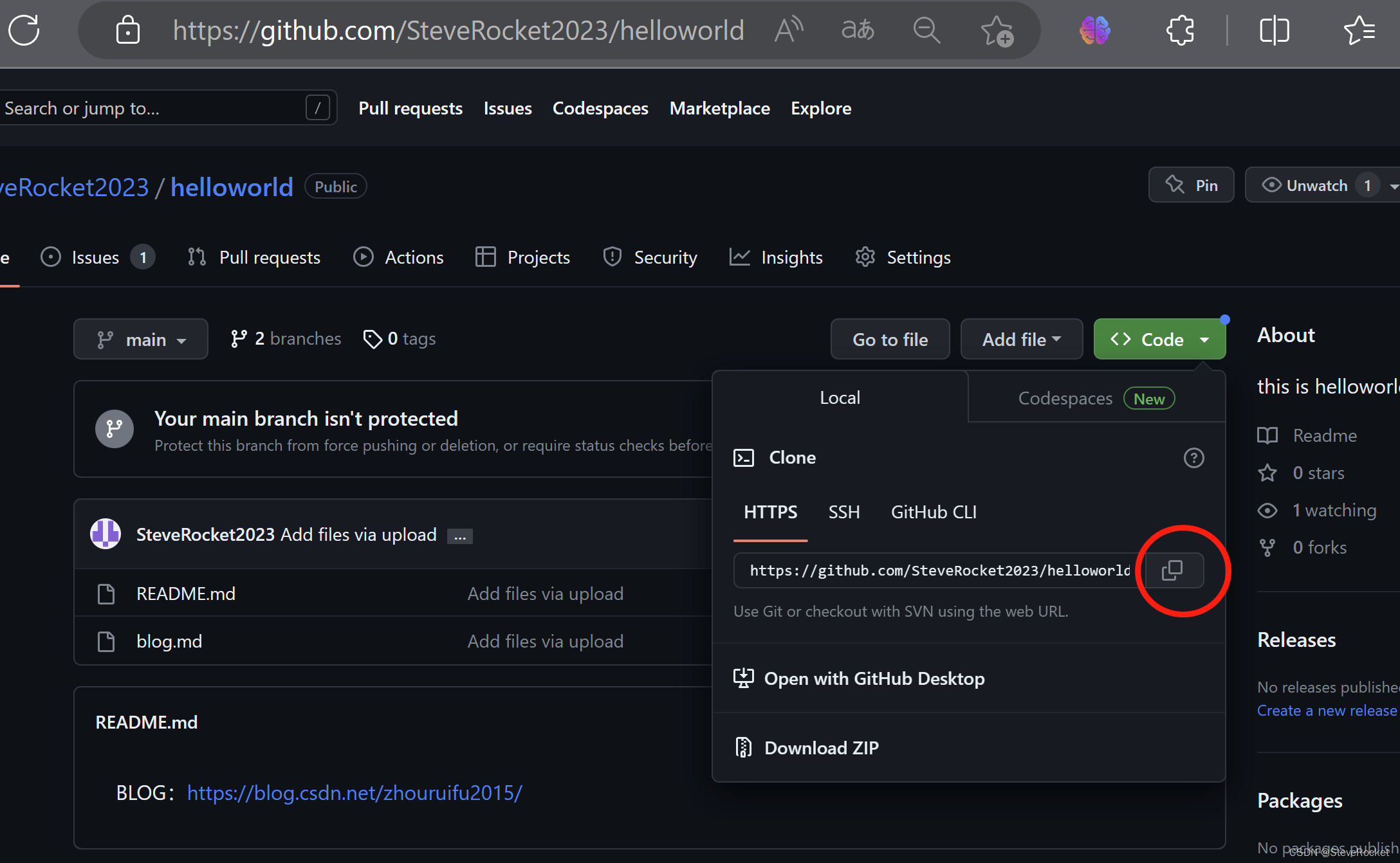The image size is (1400, 863).
Task: Open the browser extensions puzzle icon
Action: [x=1180, y=30]
